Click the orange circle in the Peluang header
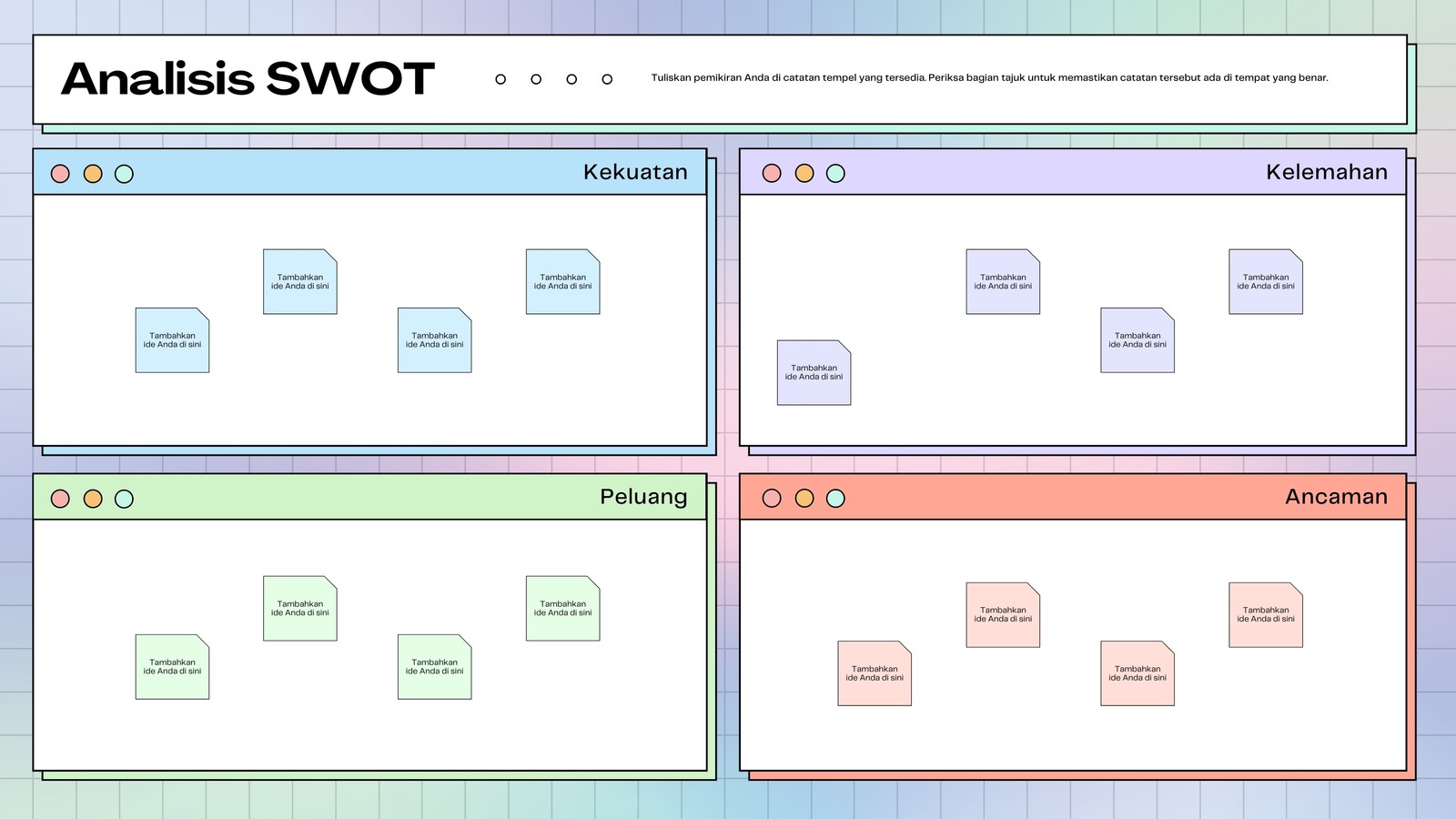This screenshot has height=819, width=1456. [x=93, y=499]
